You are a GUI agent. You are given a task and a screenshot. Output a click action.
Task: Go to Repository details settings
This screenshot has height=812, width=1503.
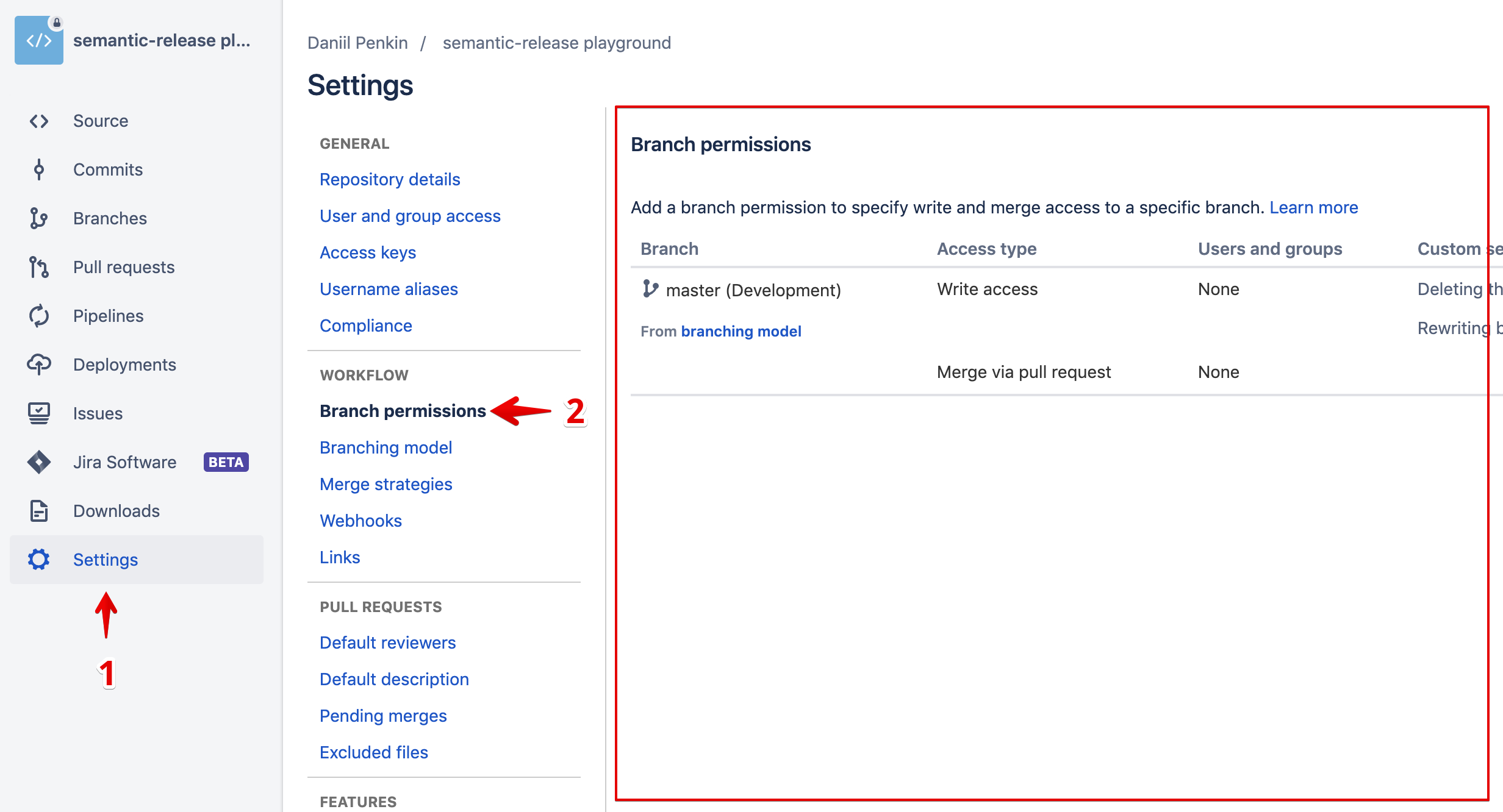(389, 179)
